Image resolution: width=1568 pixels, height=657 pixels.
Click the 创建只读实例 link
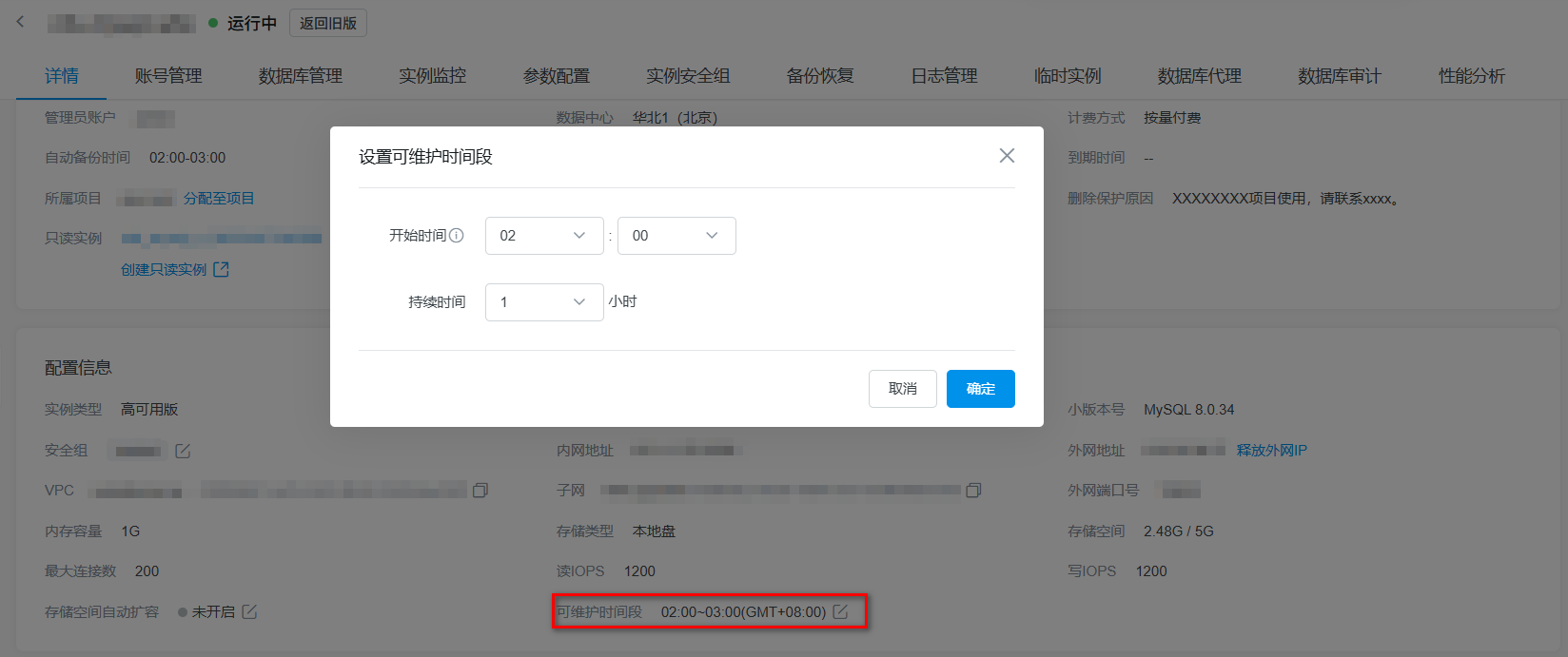pos(164,270)
